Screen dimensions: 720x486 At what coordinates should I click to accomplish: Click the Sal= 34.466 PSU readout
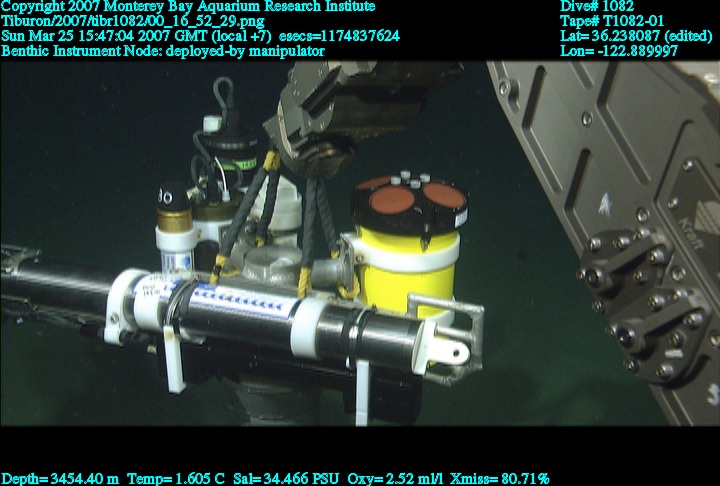pyautogui.click(x=287, y=479)
